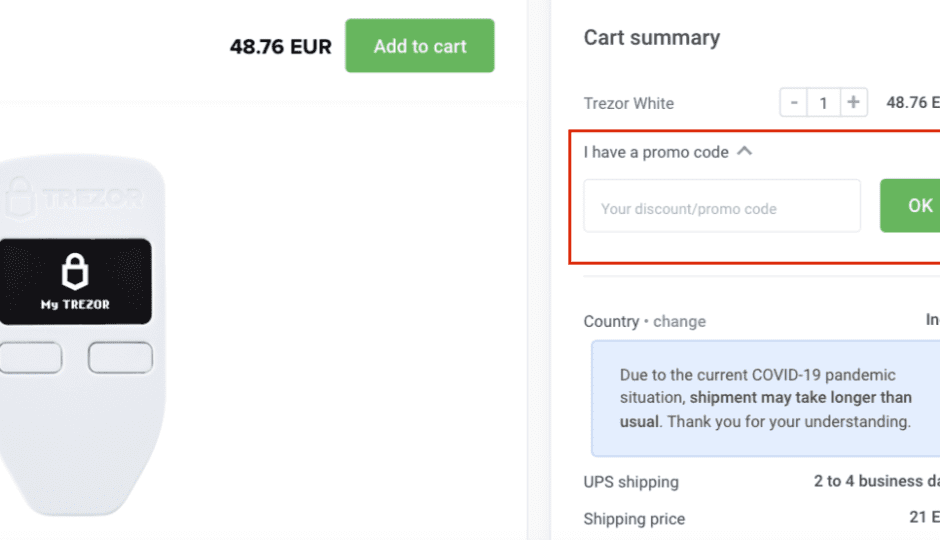Click the green Add to cart button
Screen dimensions: 940x540
click(x=420, y=46)
